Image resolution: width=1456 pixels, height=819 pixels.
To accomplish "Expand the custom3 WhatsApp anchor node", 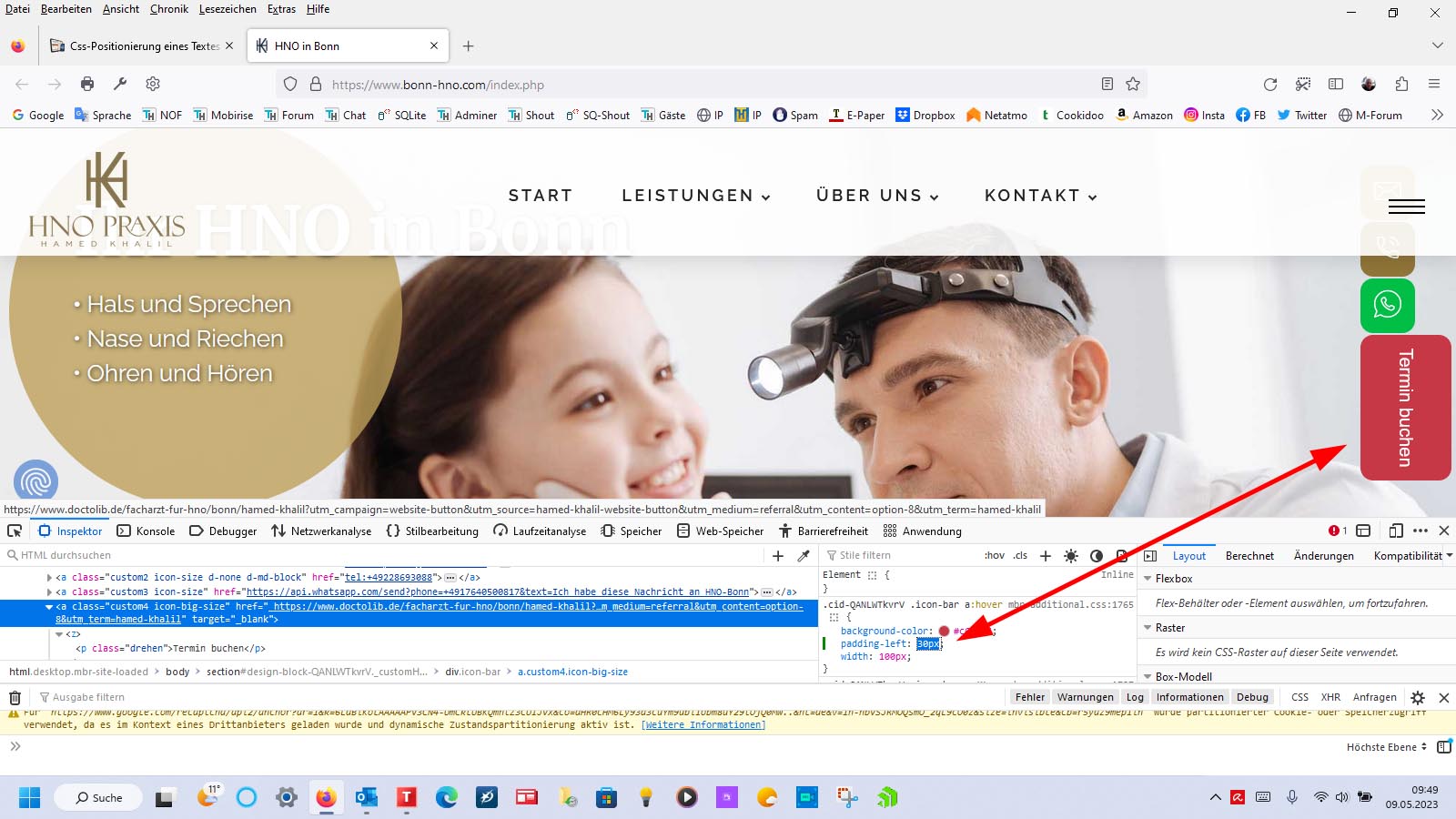I will tap(49, 591).
